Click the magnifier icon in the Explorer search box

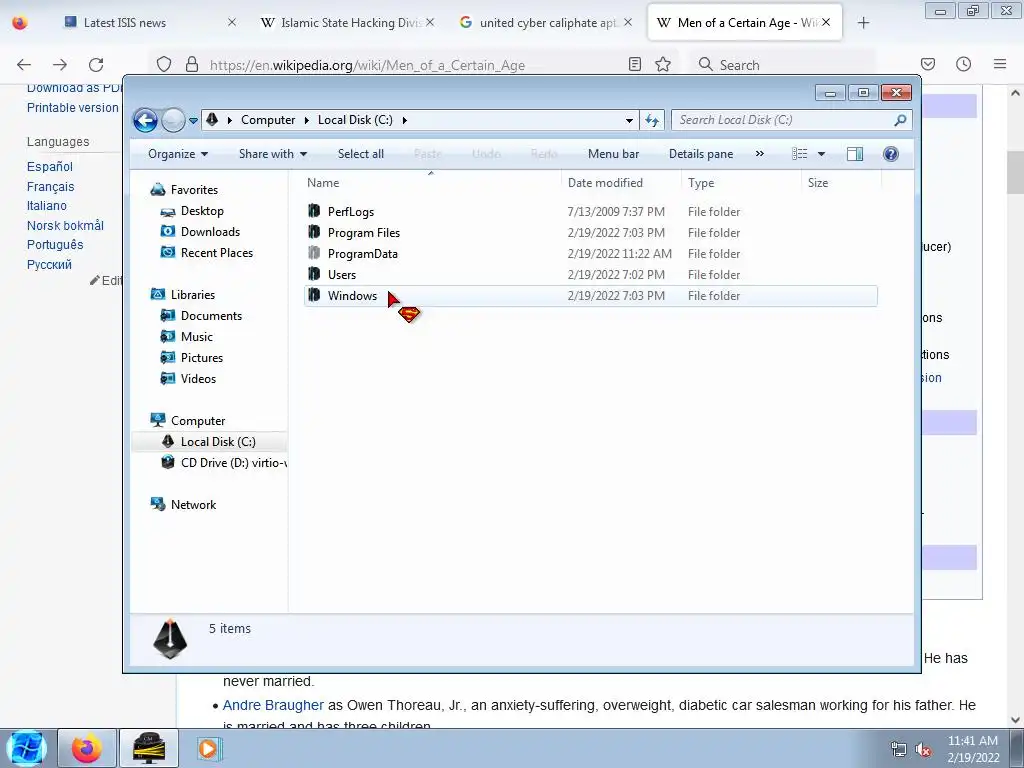point(901,120)
